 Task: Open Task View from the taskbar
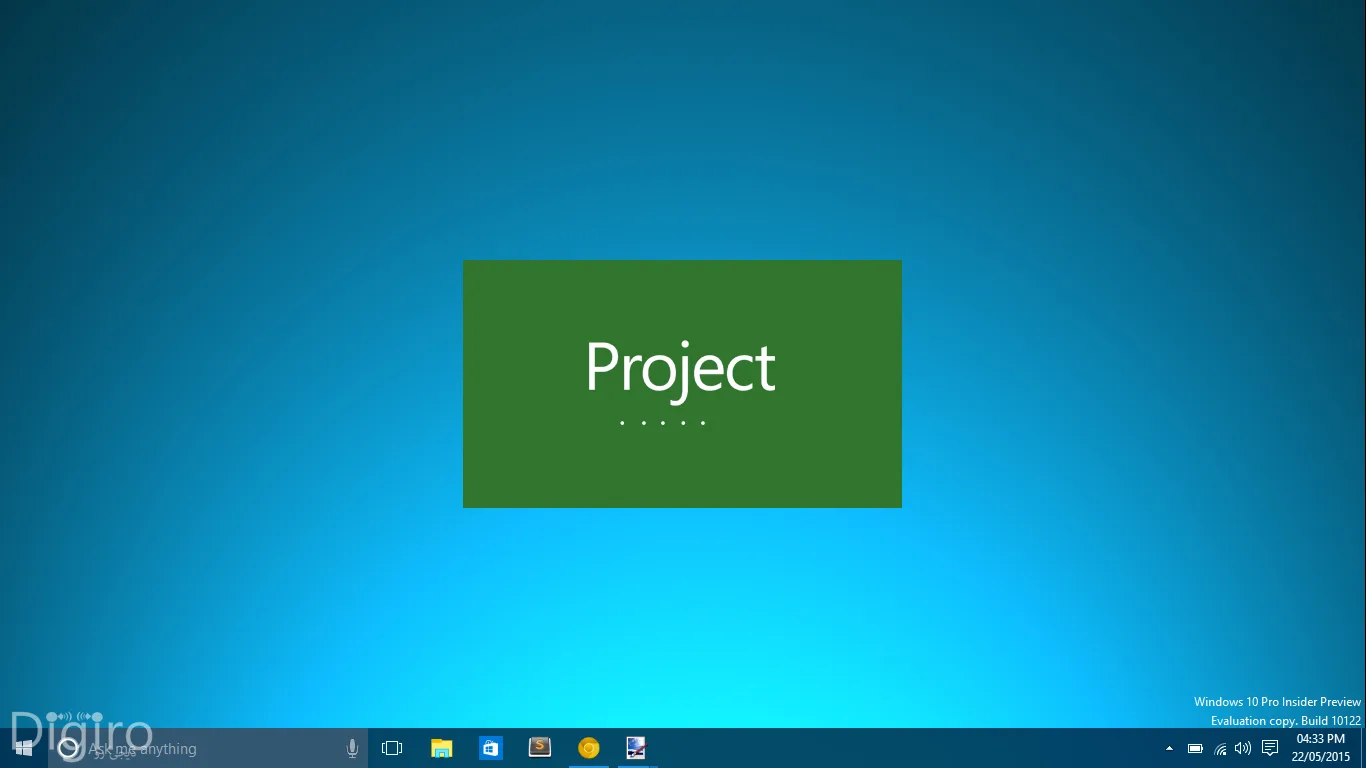pos(392,748)
